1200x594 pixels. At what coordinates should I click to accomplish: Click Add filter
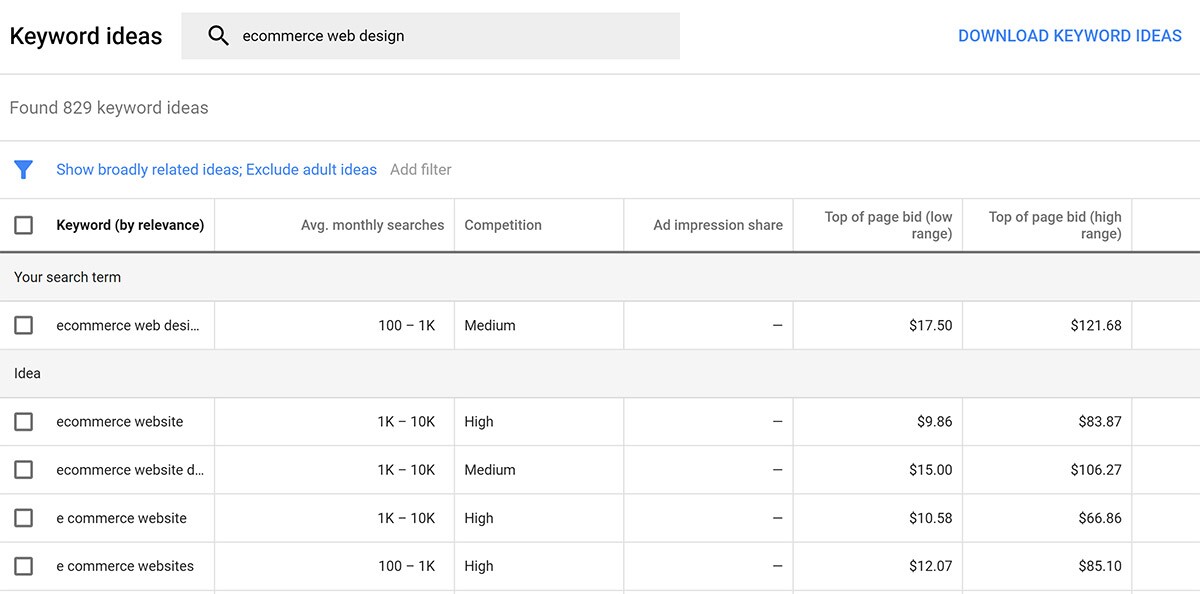(420, 170)
